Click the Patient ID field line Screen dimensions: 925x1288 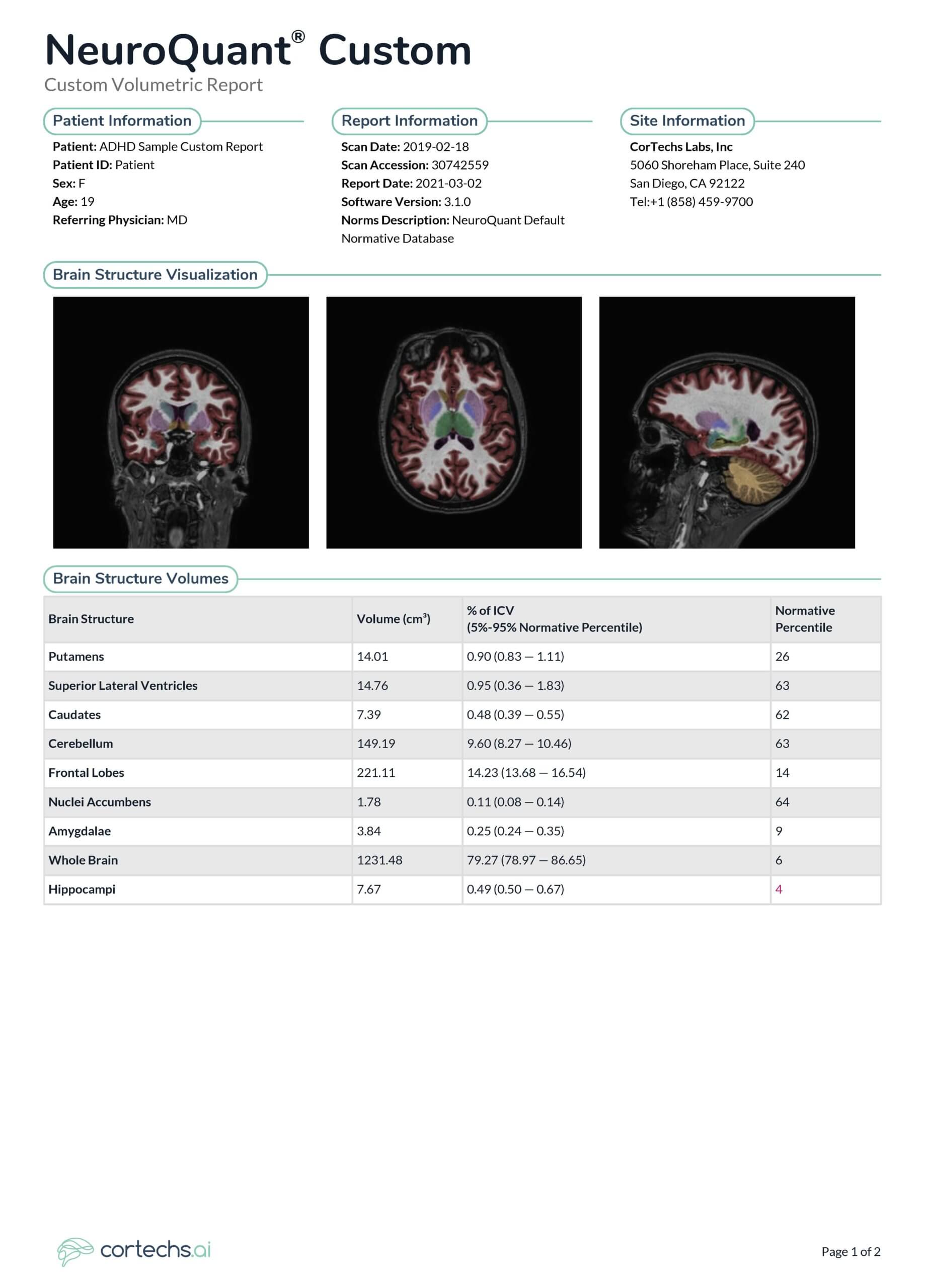pos(103,165)
